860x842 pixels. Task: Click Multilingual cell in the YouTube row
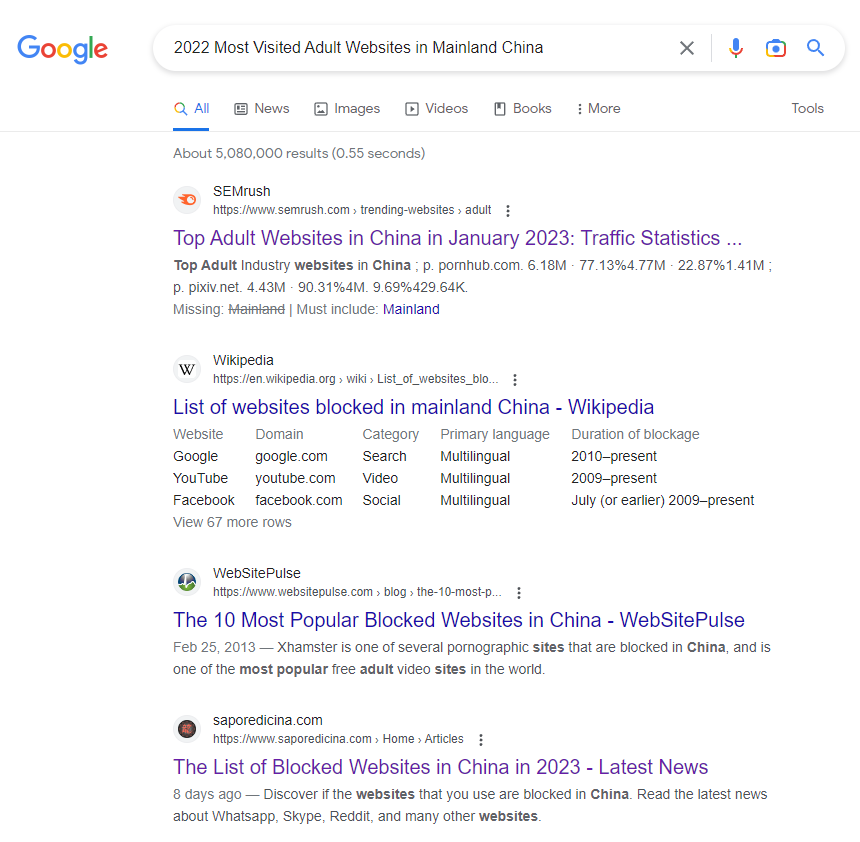pos(475,478)
